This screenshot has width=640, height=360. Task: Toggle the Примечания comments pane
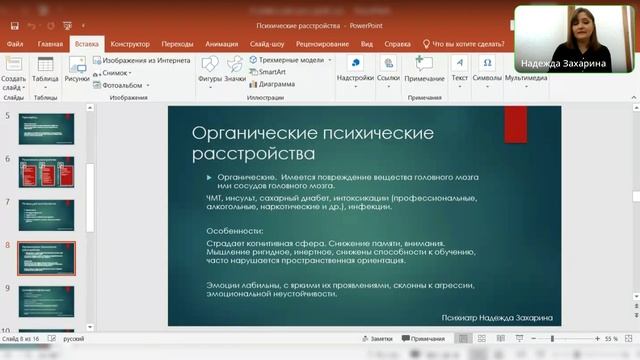click(x=423, y=339)
